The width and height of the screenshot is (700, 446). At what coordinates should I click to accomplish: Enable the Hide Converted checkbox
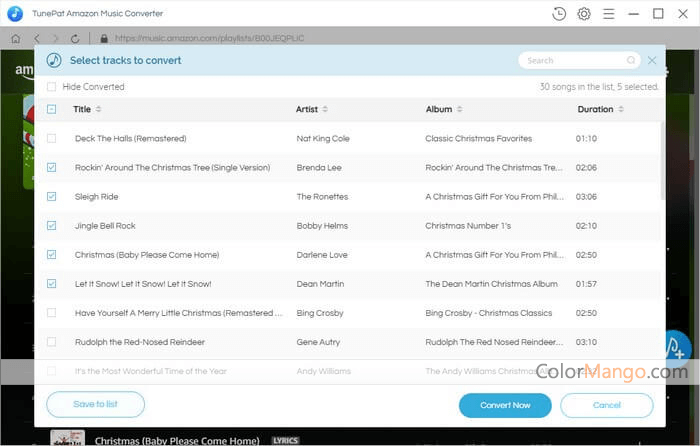(52, 87)
